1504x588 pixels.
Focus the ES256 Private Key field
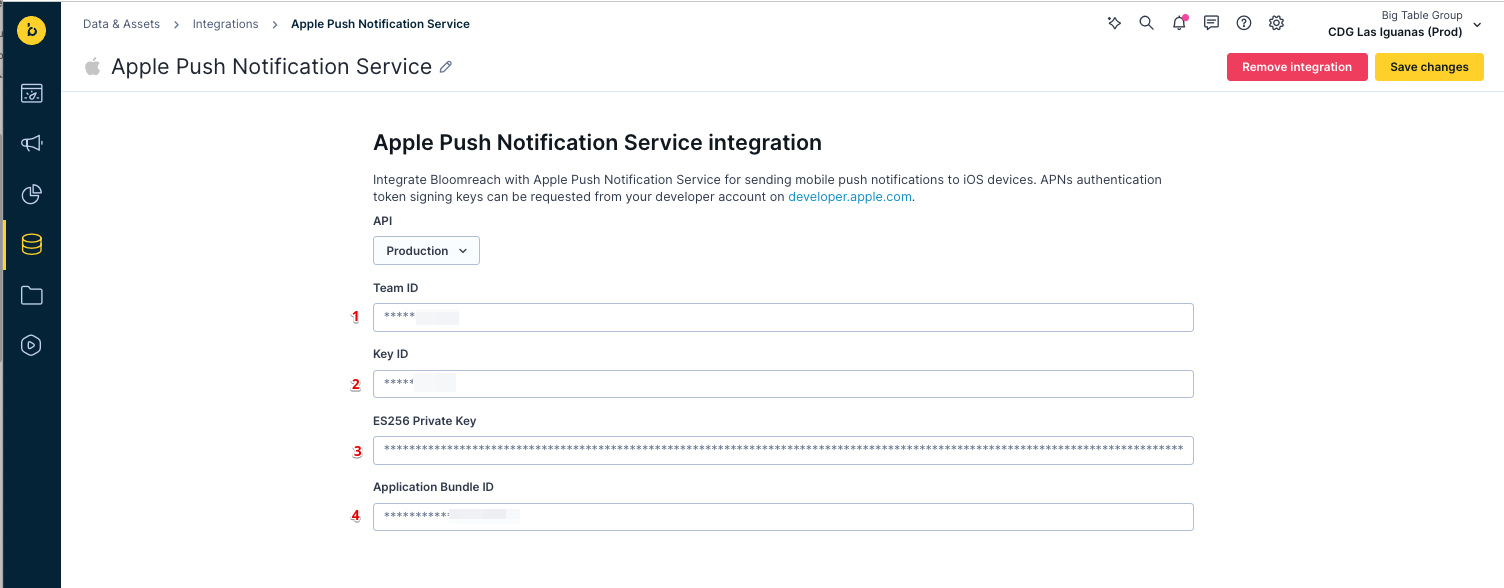point(783,450)
